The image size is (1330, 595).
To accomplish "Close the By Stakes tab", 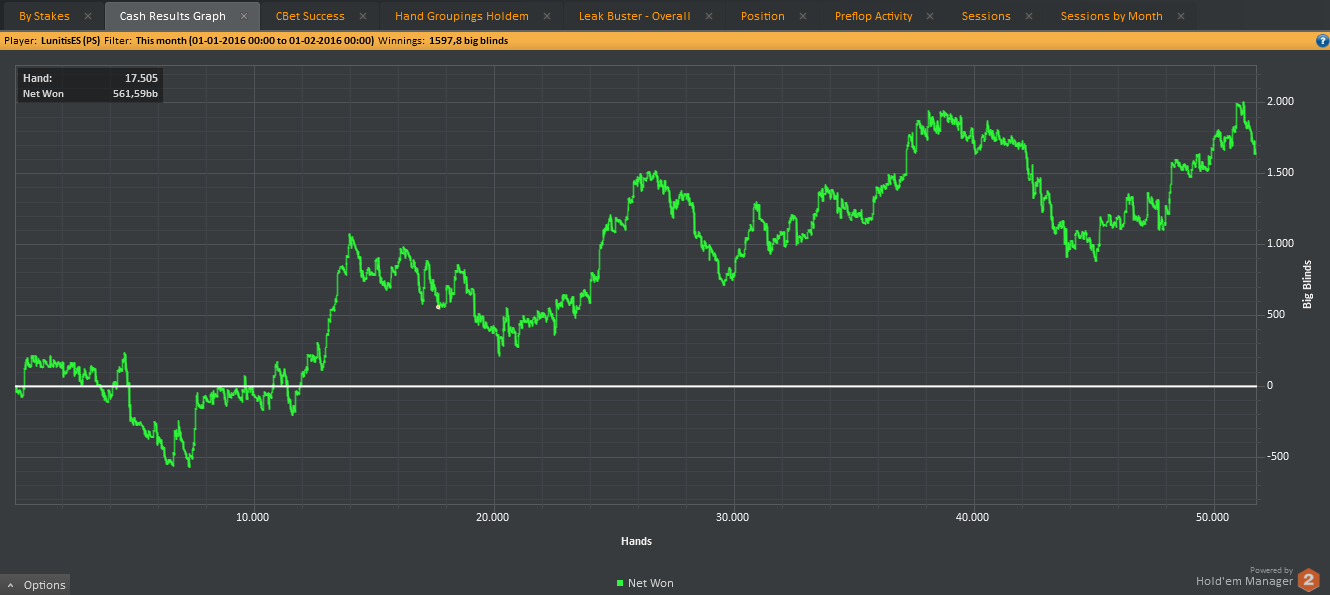I will [x=88, y=16].
